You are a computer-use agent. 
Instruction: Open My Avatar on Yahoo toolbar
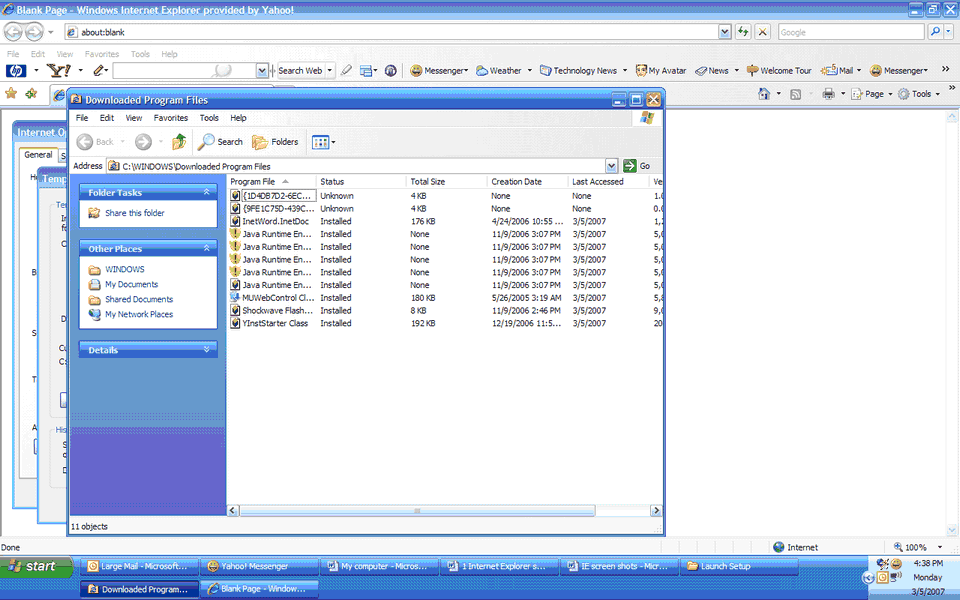661,70
